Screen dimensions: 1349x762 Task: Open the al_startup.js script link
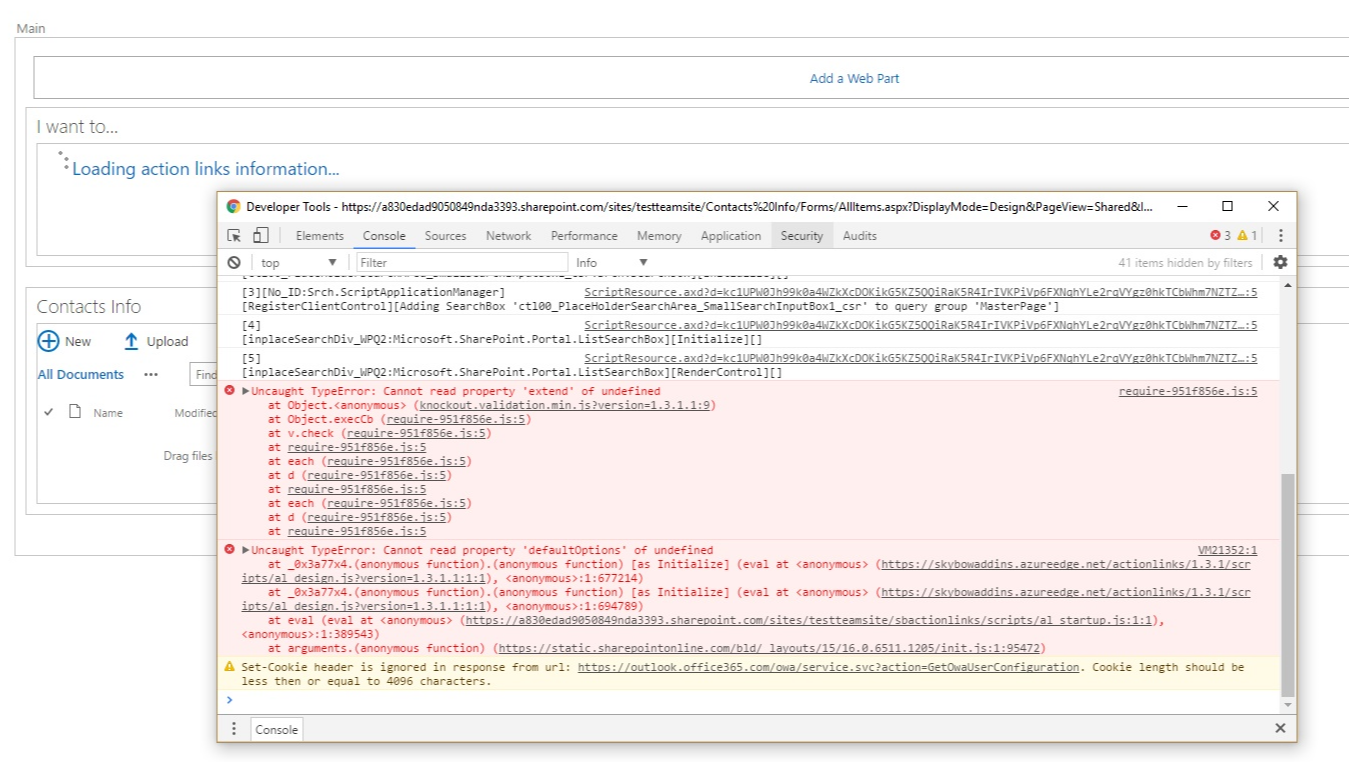click(807, 620)
